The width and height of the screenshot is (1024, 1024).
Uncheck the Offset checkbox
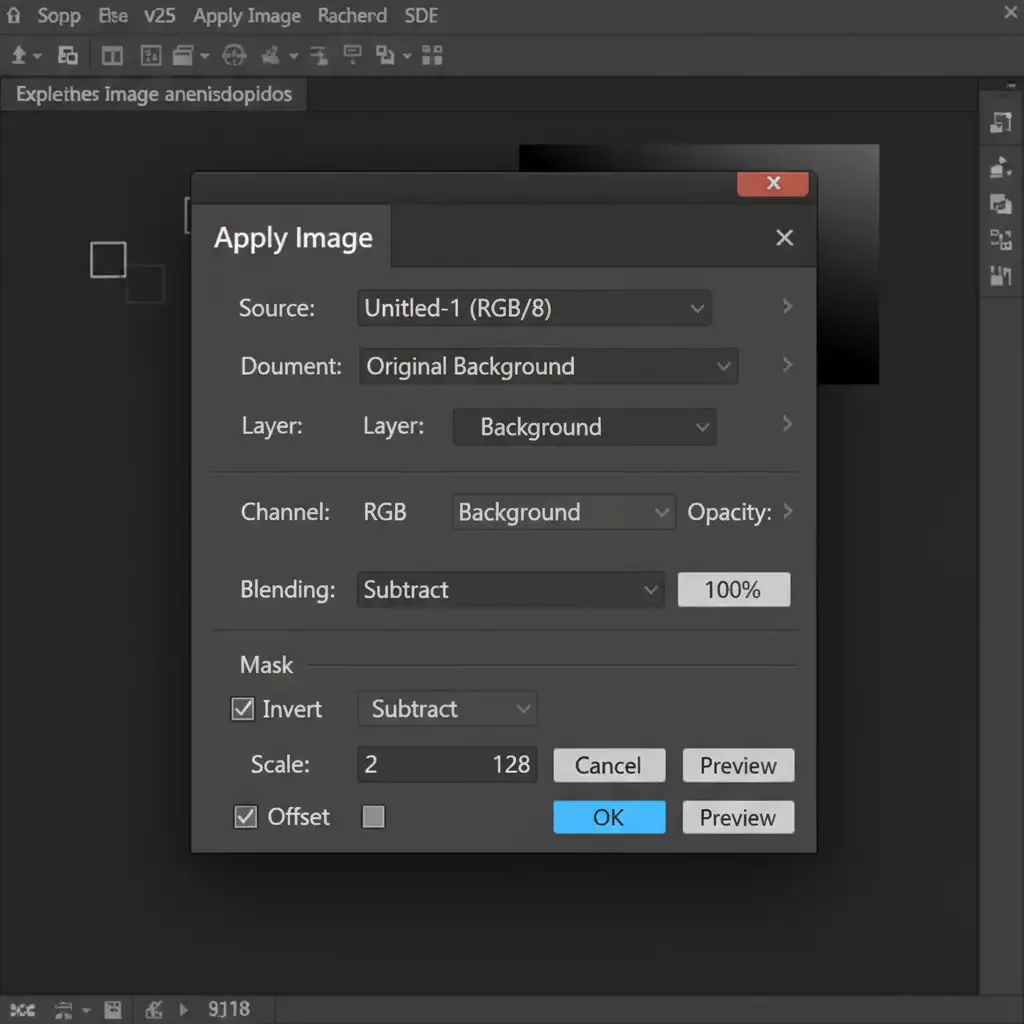point(245,817)
